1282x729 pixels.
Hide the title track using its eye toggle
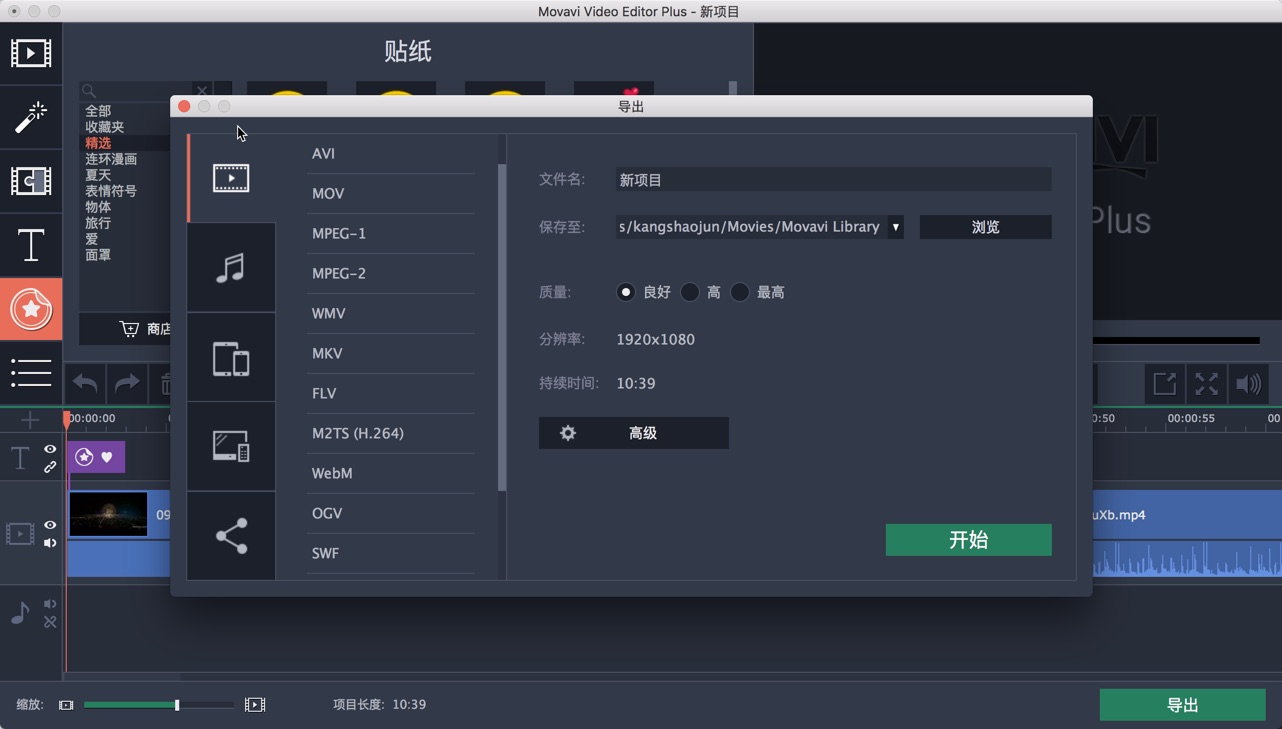click(x=49, y=449)
